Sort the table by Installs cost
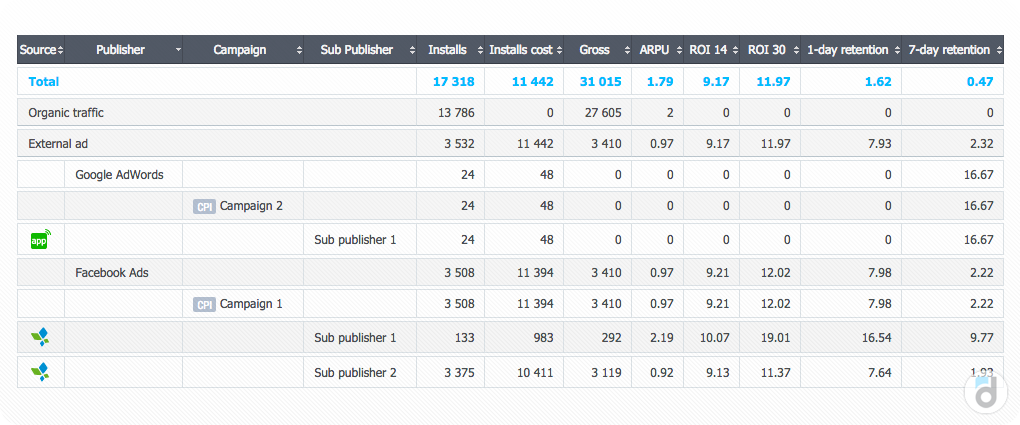The width and height of the screenshot is (1020, 425). pos(523,50)
